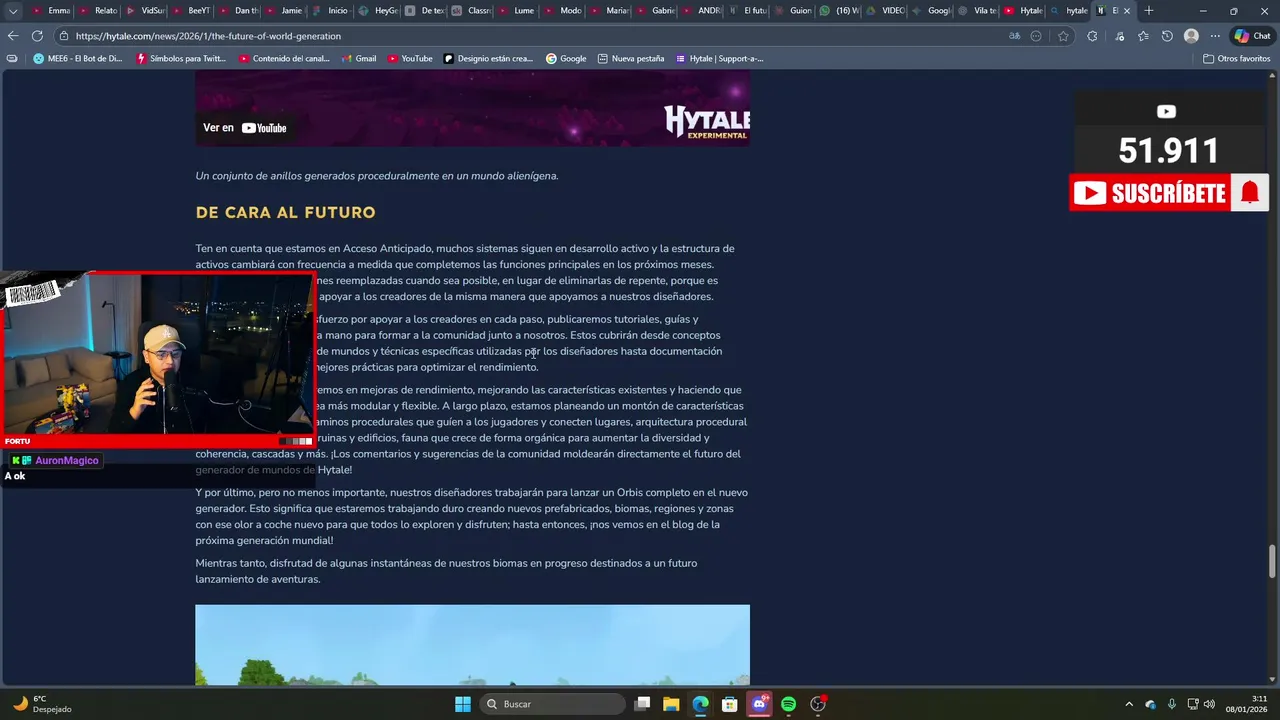Open Símbolos para Twitter bookmark
The width and height of the screenshot is (1280, 720).
(181, 58)
